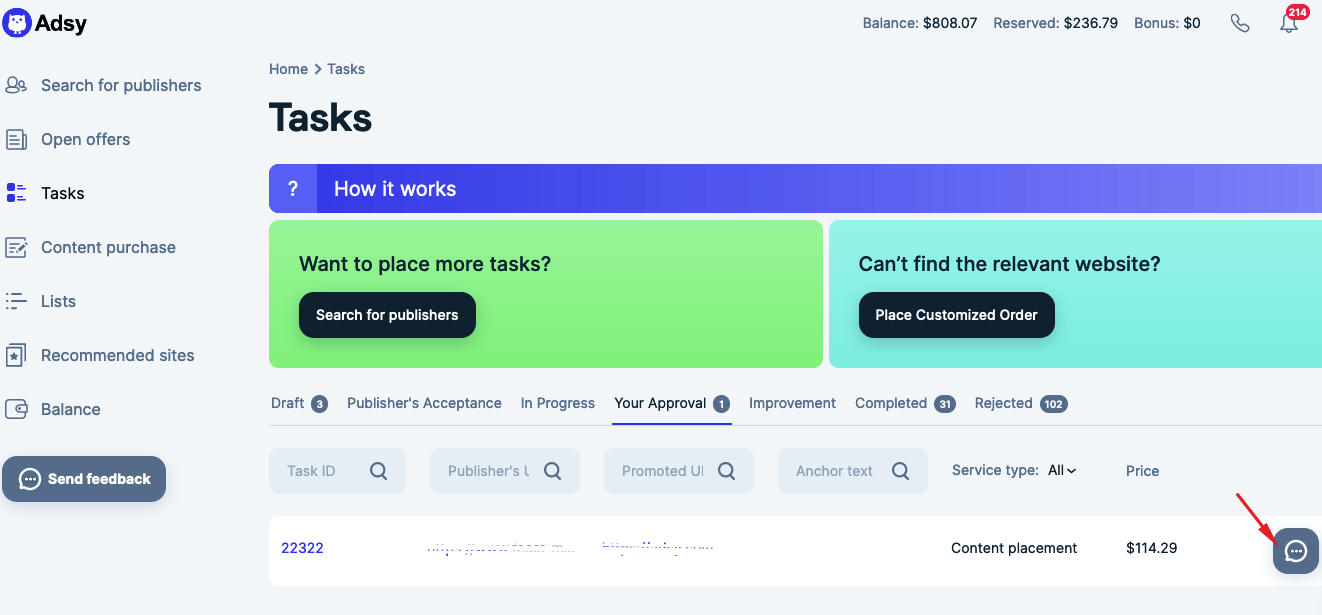Click the speech bubble in Send feedback

tap(30, 479)
